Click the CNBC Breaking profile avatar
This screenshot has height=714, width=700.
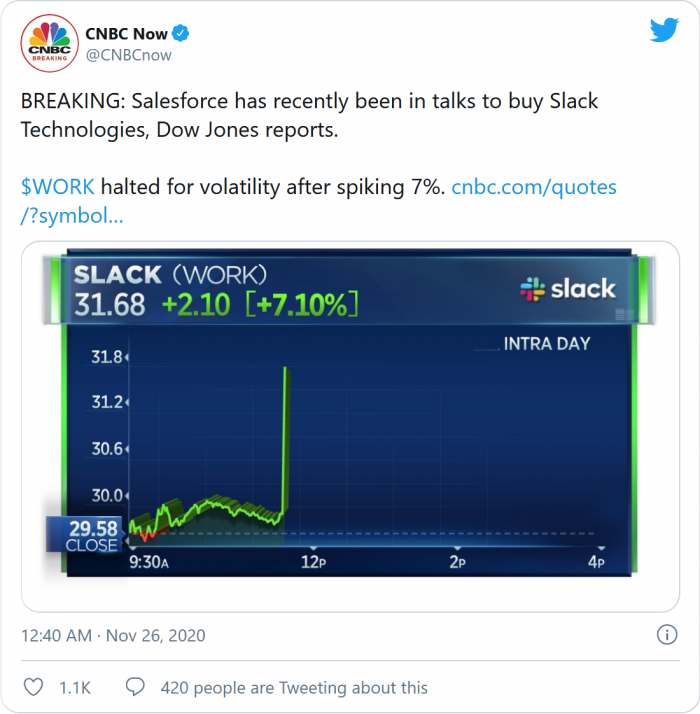49,45
